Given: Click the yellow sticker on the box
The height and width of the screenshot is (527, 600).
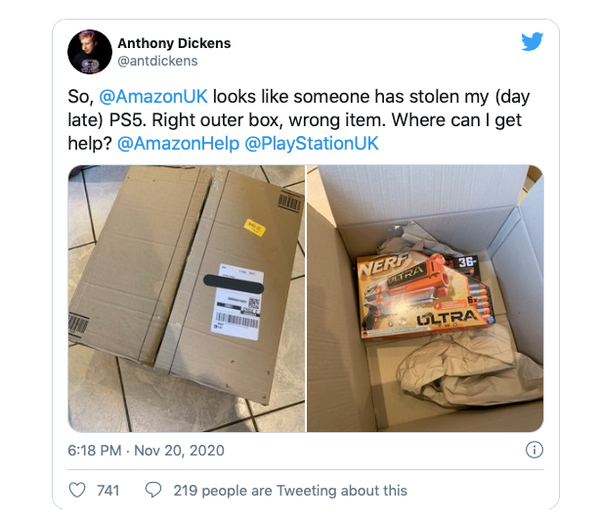Looking at the screenshot, I should point(255,228).
